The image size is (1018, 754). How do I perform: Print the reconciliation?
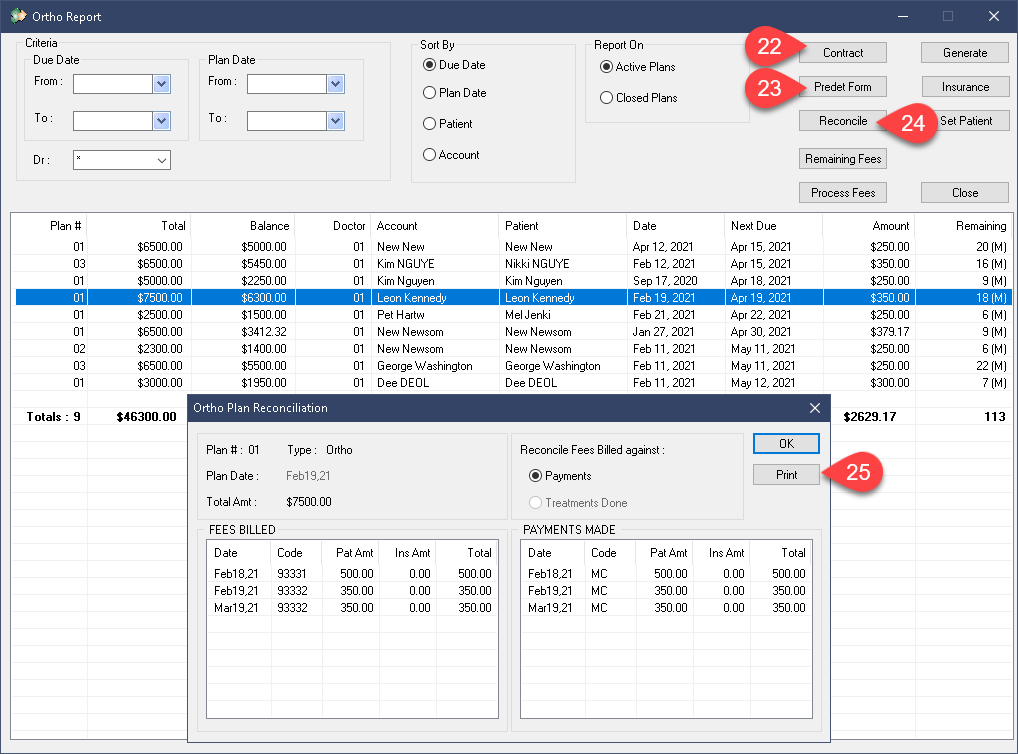(786, 475)
